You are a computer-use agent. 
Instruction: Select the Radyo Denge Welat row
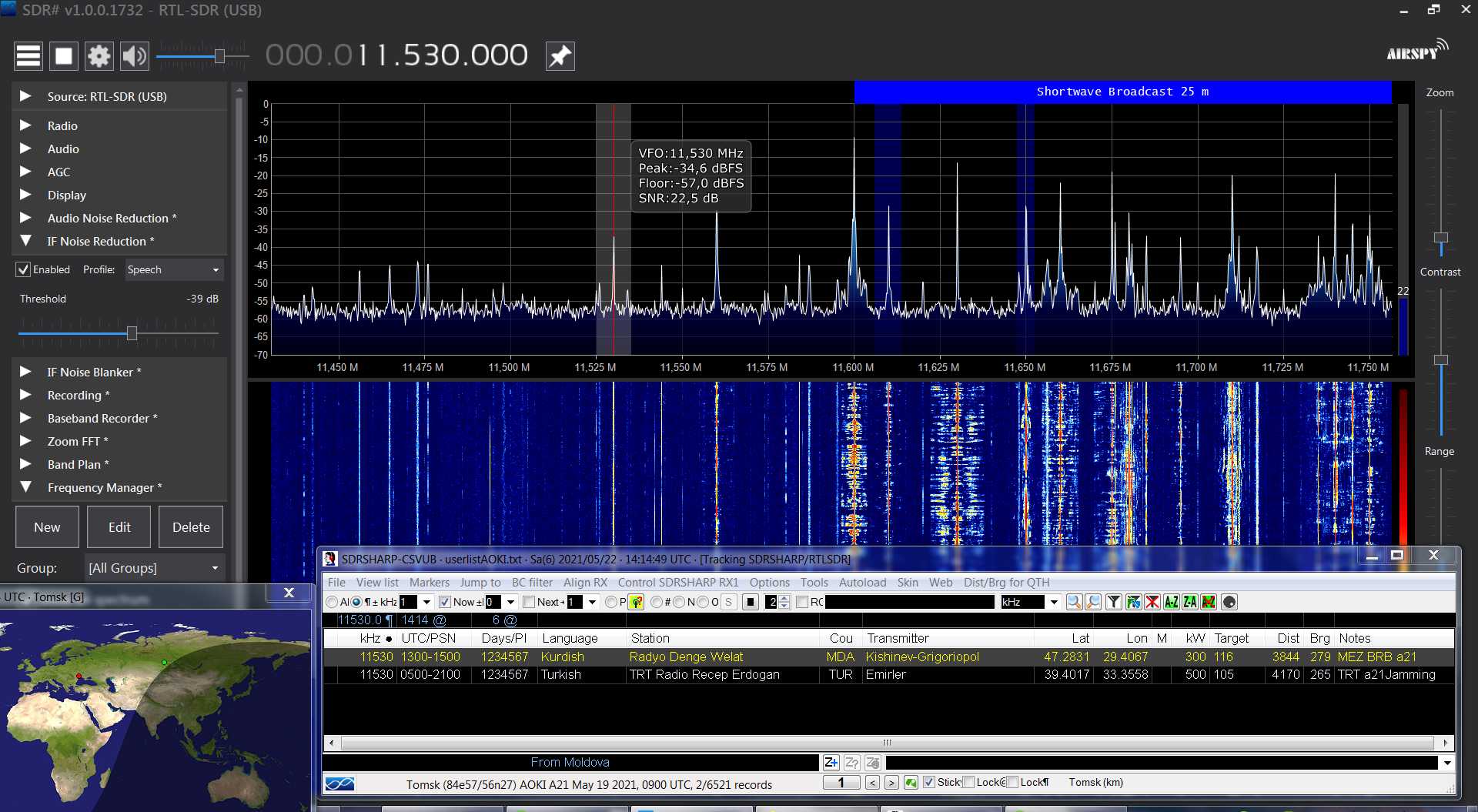(888, 657)
